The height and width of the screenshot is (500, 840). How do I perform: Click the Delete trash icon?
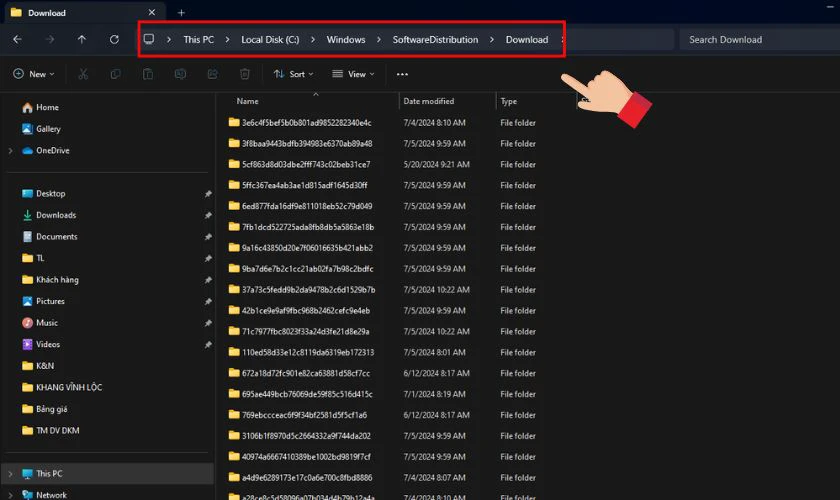click(x=245, y=74)
